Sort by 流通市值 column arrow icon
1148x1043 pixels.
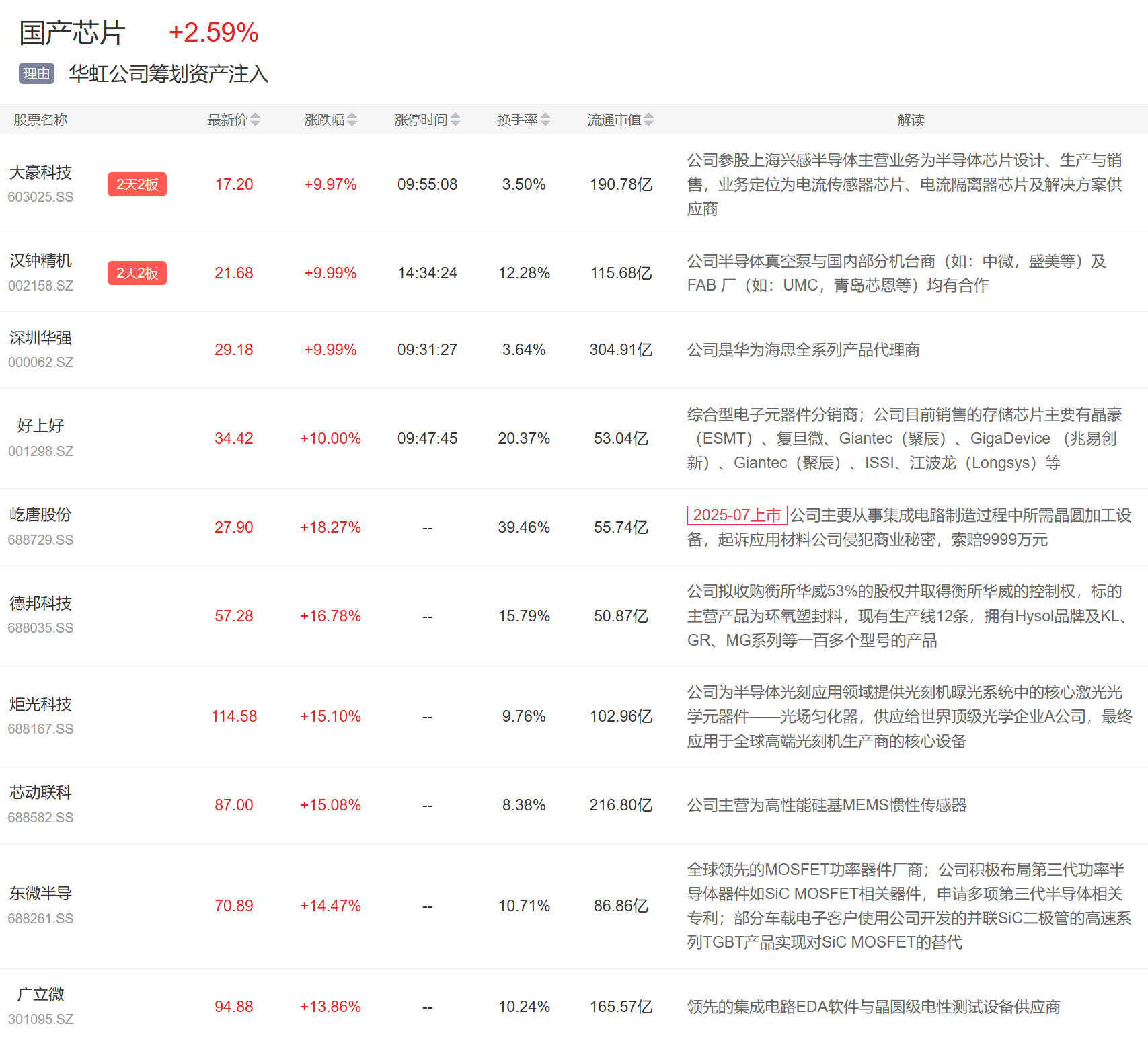point(648,120)
